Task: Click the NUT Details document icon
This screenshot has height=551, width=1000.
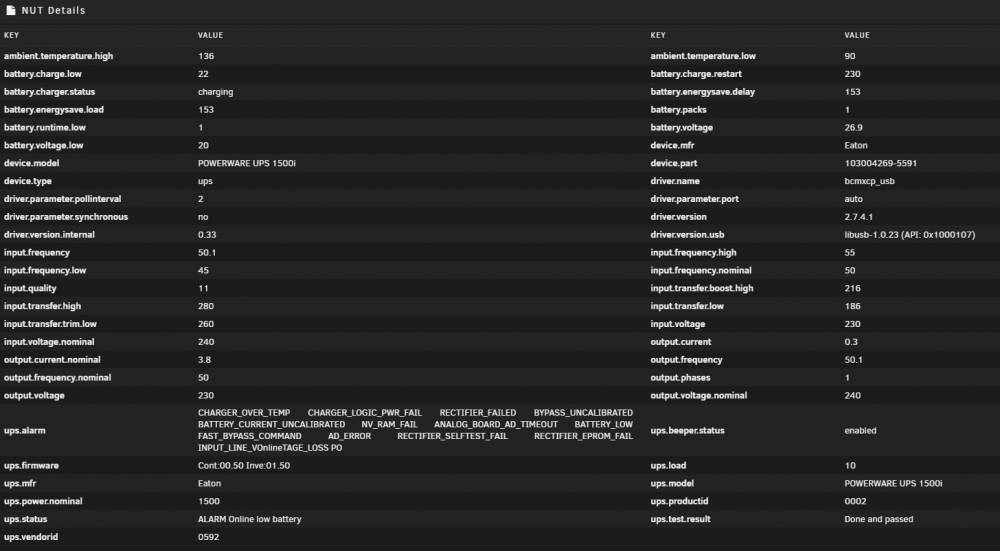Action: coord(10,10)
